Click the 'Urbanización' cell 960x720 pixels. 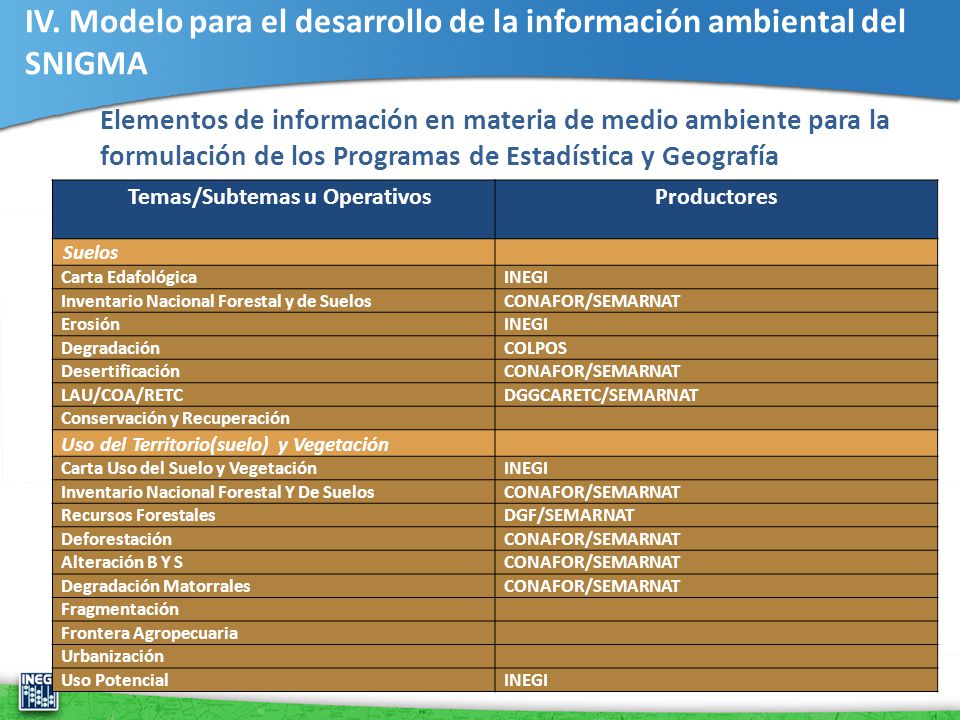click(x=274, y=656)
